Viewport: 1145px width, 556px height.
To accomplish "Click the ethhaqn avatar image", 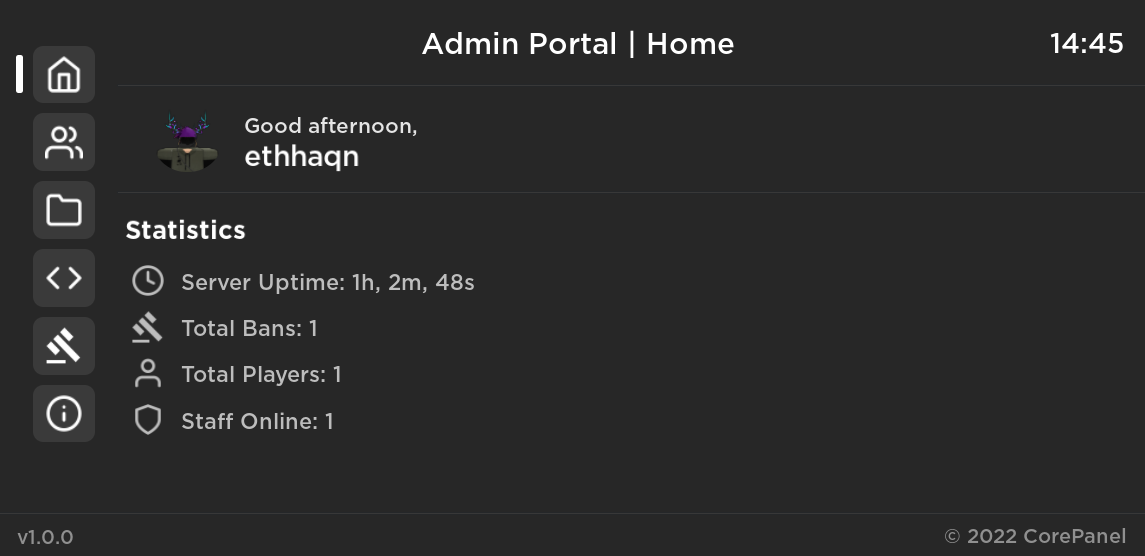I will (x=188, y=142).
